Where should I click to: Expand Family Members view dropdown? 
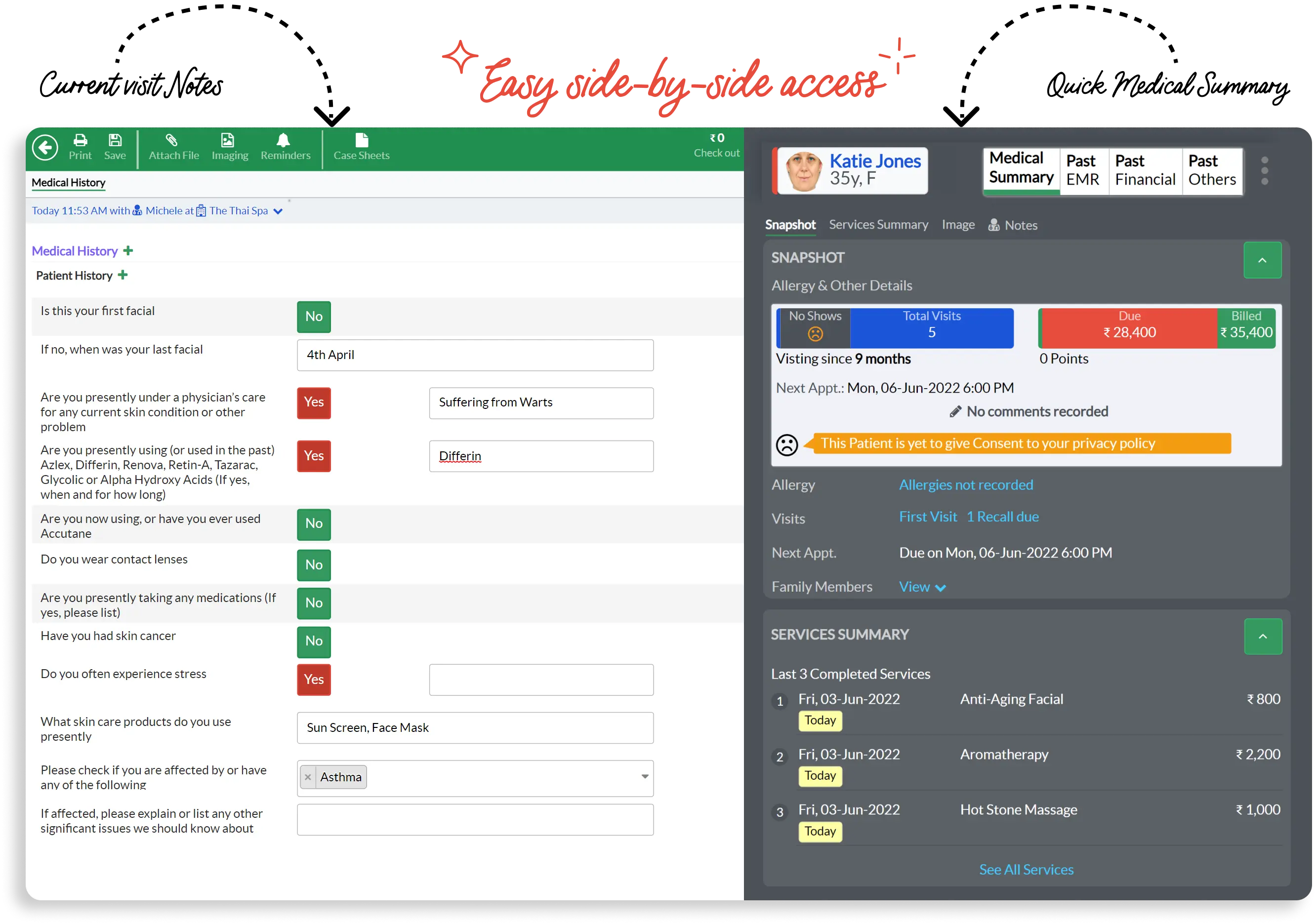920,586
